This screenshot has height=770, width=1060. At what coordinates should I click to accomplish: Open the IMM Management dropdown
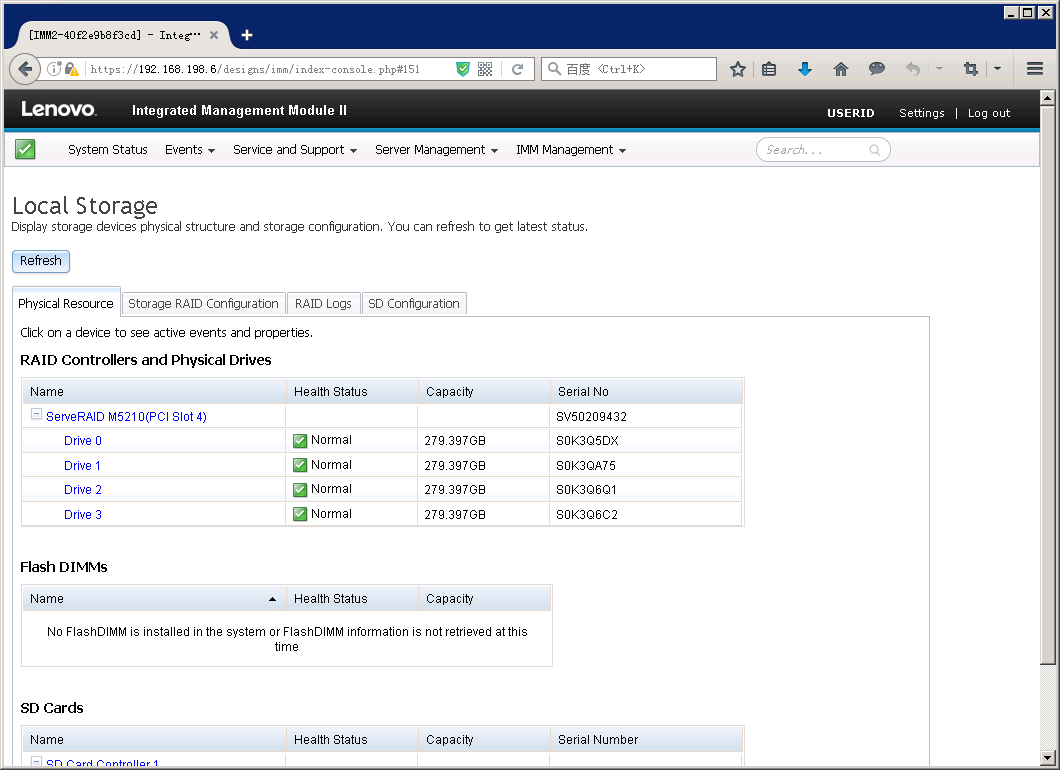point(570,150)
